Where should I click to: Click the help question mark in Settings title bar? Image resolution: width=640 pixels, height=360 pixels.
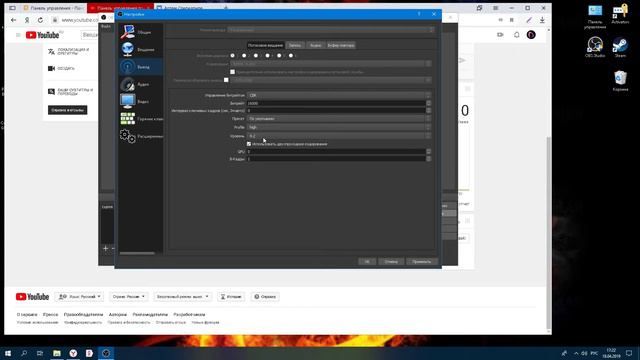(x=419, y=14)
